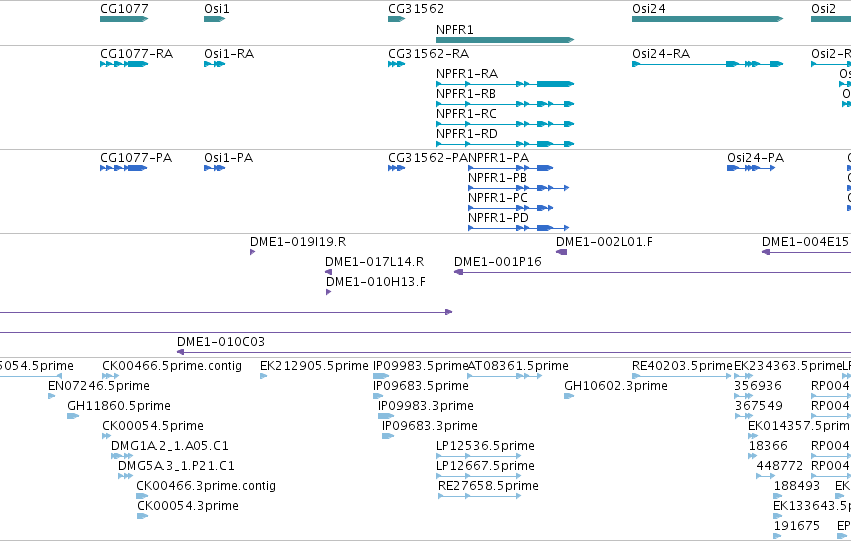Click the DME1-002L01.F clone label
This screenshot has height=541, width=851.
[604, 242]
